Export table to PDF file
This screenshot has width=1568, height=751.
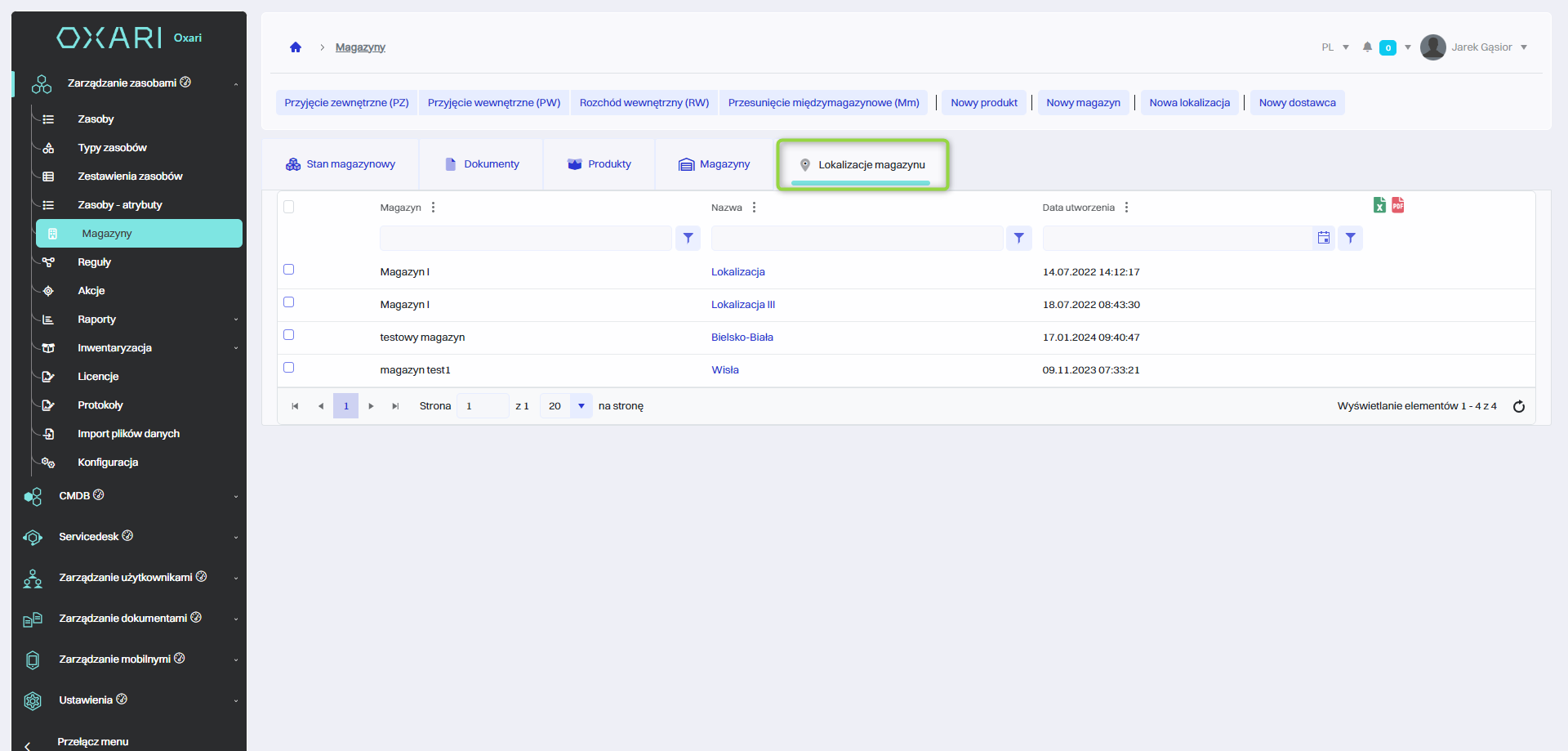point(1398,205)
